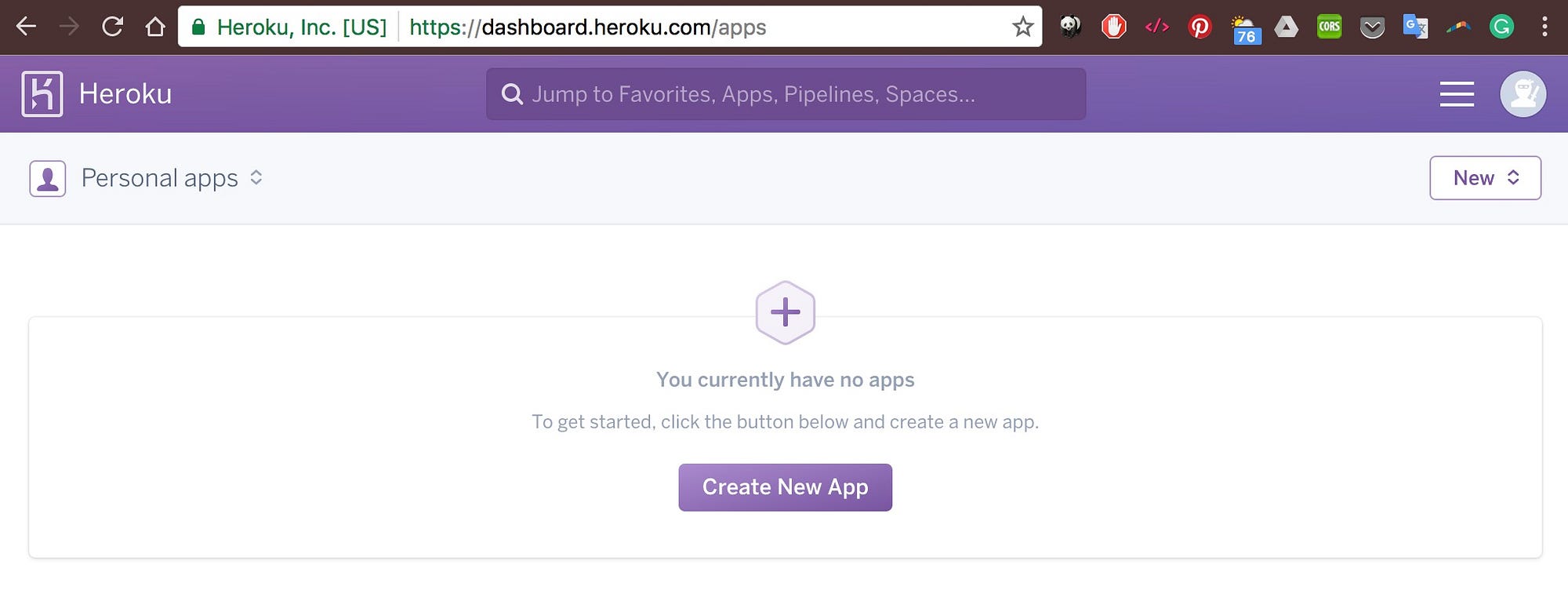Screen dimensions: 1568x590
Task: Click the Google Drive extension icon
Action: (x=1286, y=27)
